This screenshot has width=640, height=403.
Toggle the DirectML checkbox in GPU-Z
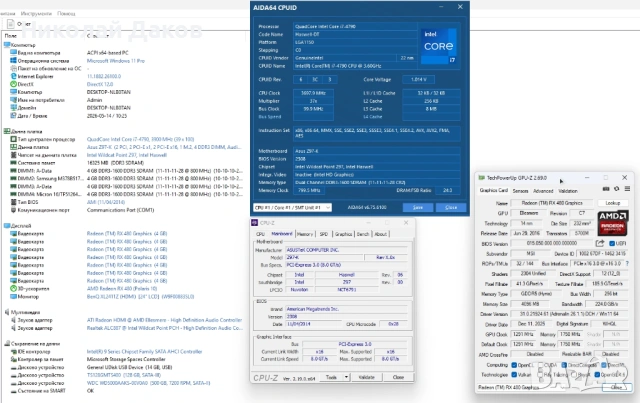pyautogui.click(x=604, y=365)
